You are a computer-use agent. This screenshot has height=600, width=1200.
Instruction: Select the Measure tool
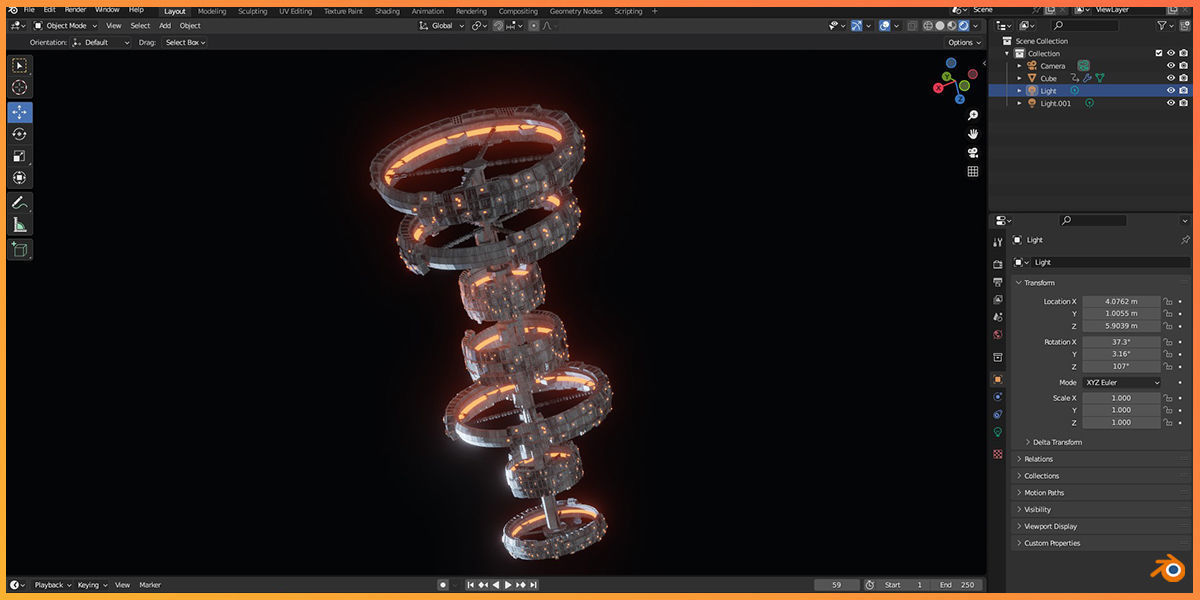(19, 224)
